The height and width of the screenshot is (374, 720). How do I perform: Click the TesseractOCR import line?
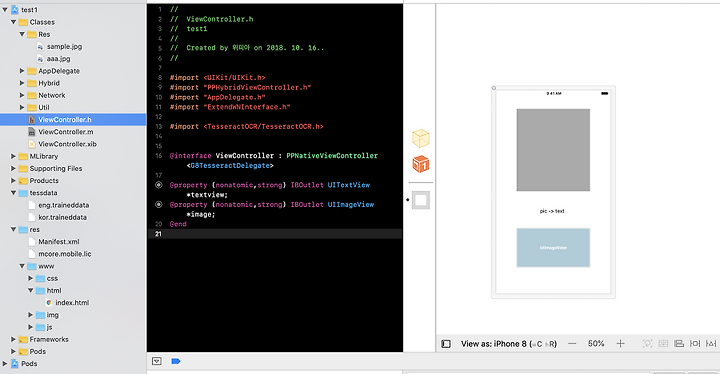[247, 126]
